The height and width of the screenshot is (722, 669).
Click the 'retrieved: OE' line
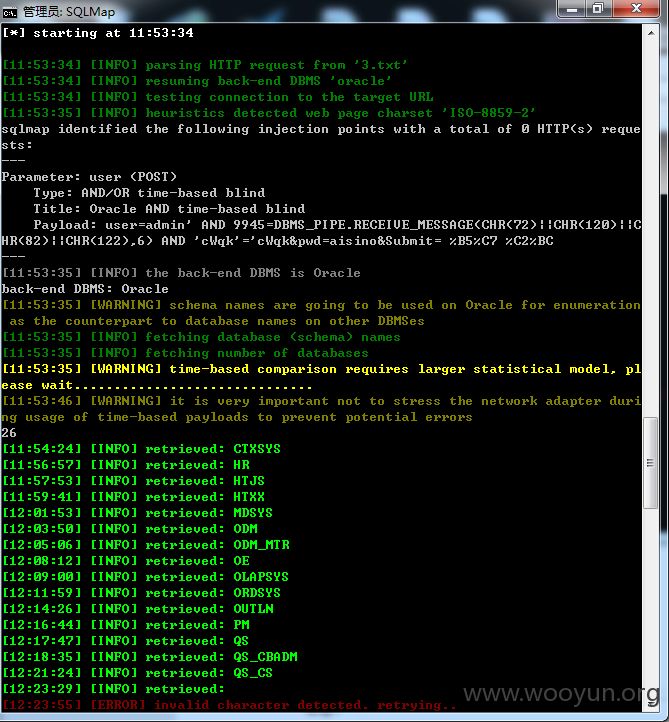click(126, 561)
